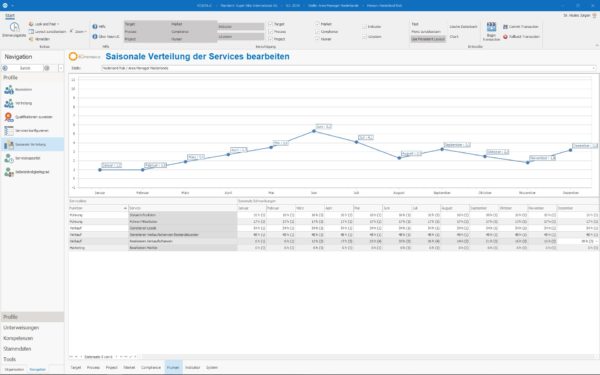Click the Dezember column header in the table
This screenshot has height=375, width=600.
coord(578,208)
